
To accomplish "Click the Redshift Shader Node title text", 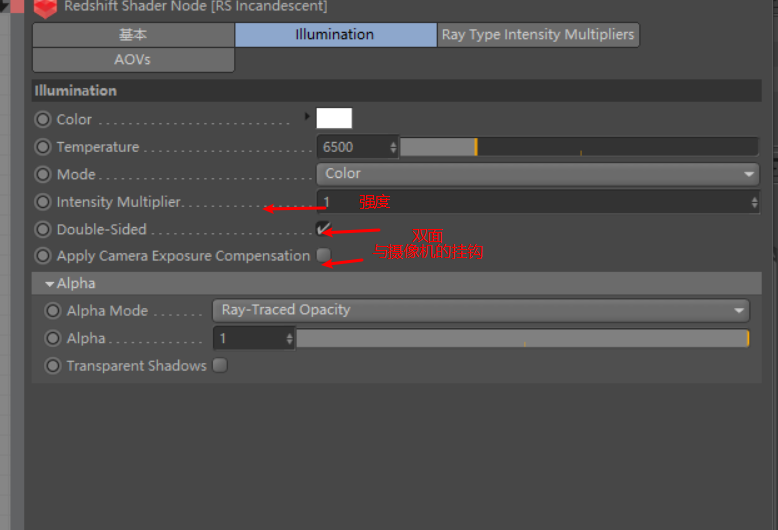I will (x=195, y=6).
